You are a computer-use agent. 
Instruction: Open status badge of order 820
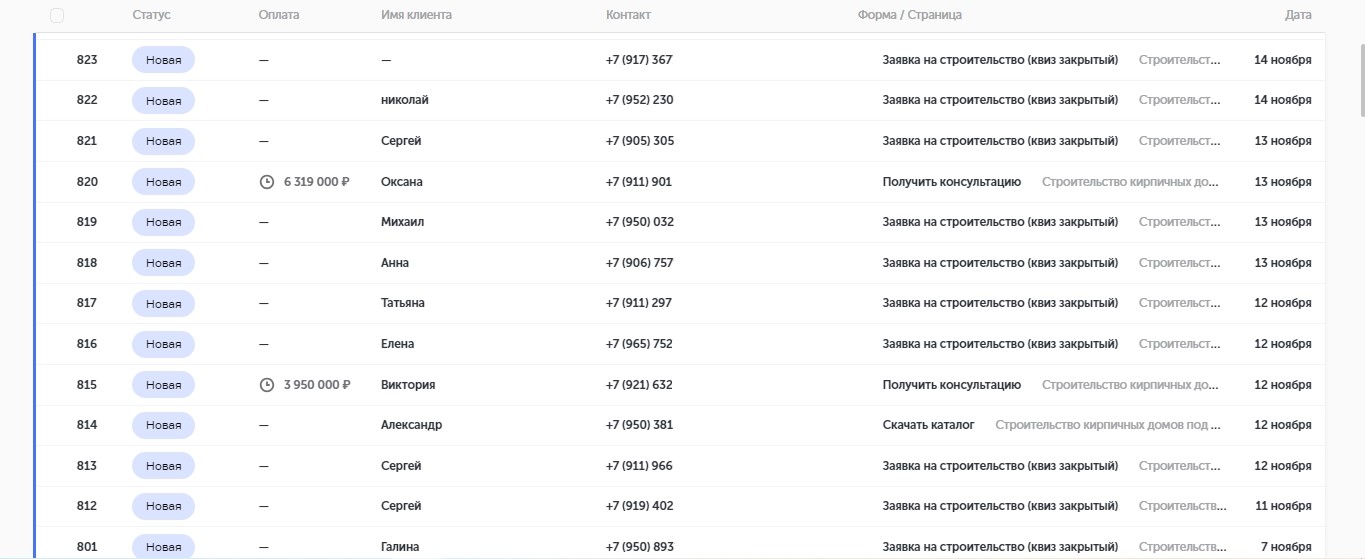163,182
